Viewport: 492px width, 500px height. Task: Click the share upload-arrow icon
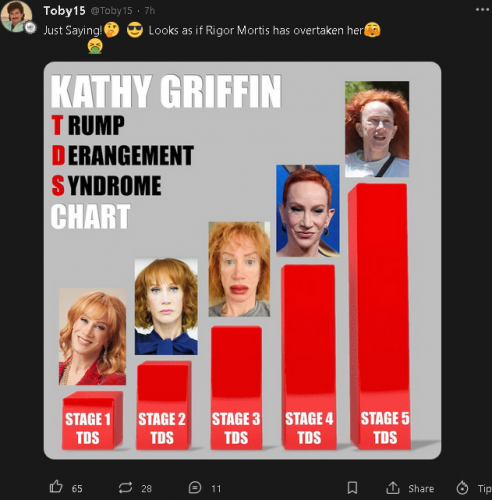[x=393, y=488]
